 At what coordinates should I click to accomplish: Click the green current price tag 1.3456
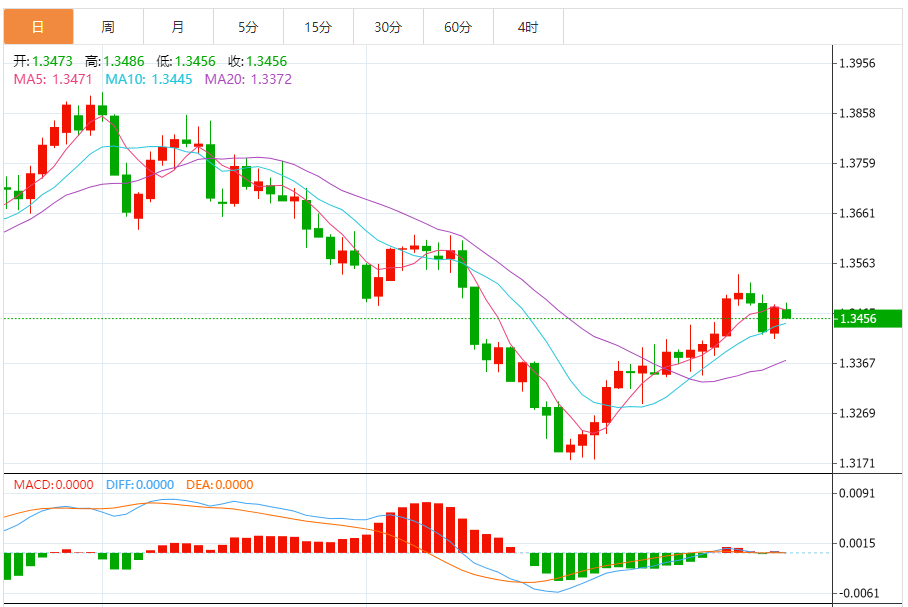867,319
